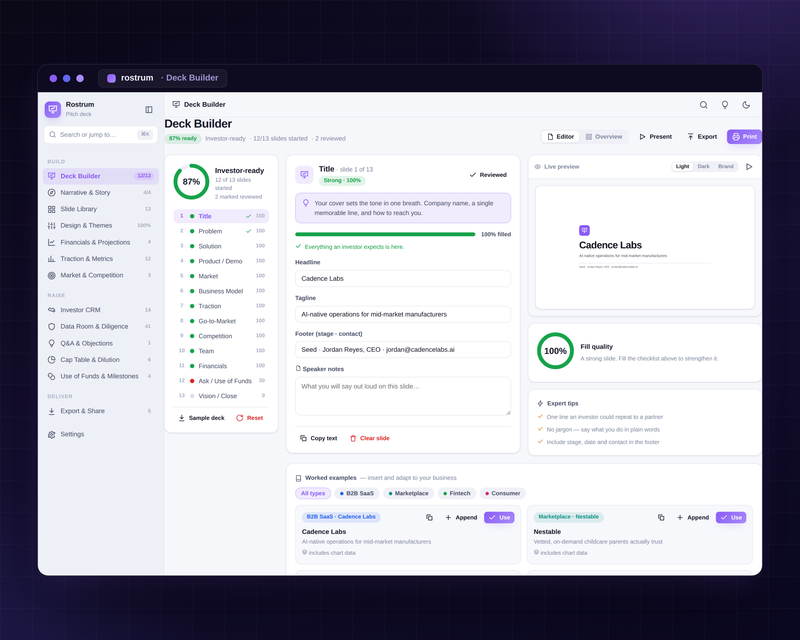800x640 pixels.
Task: Toggle the Reviewed checkmark on slide
Action: (x=488, y=175)
